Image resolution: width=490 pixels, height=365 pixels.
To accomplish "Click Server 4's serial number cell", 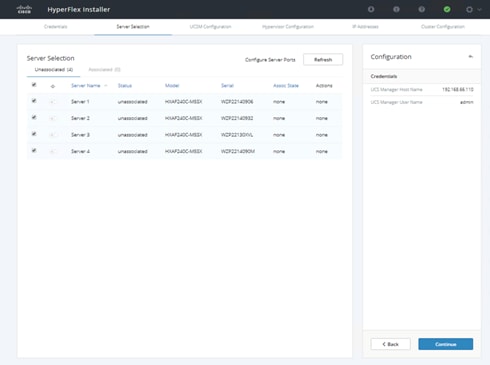I will point(238,151).
